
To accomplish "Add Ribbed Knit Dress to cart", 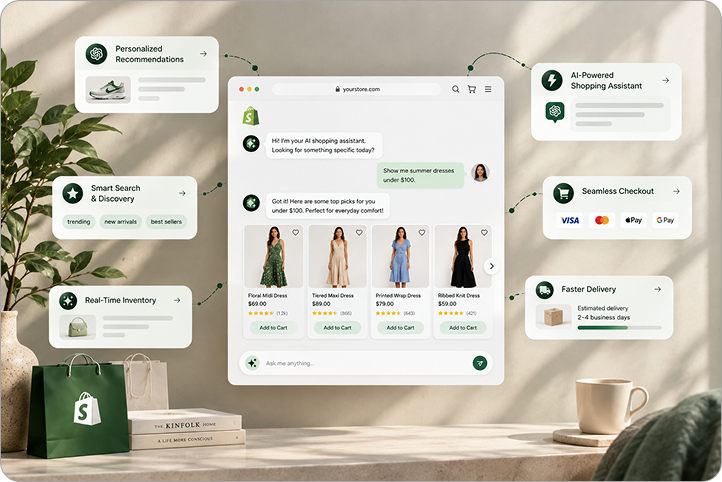I will click(x=463, y=328).
